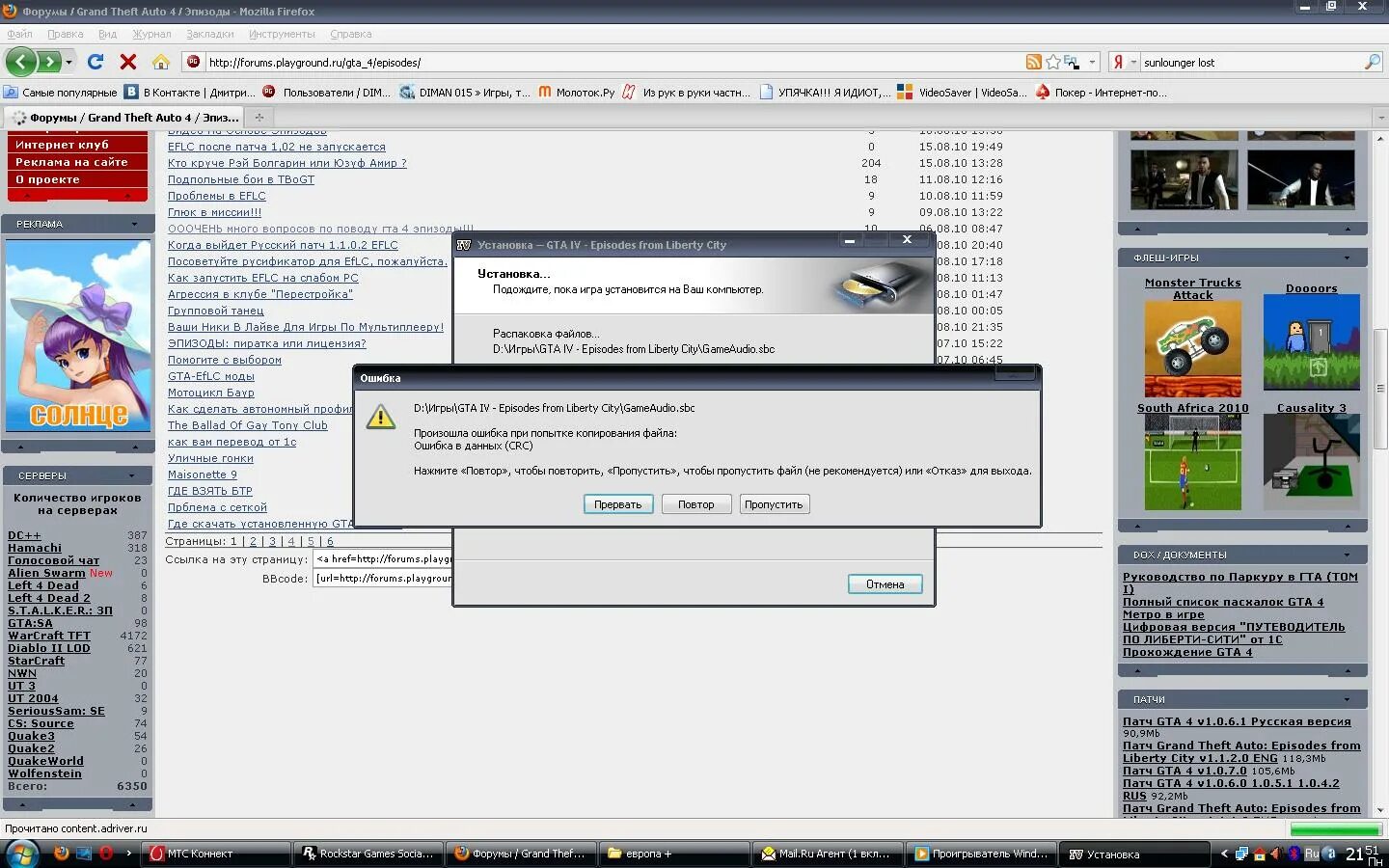
Task: Click the page loading progress bar
Action: [x=1335, y=828]
